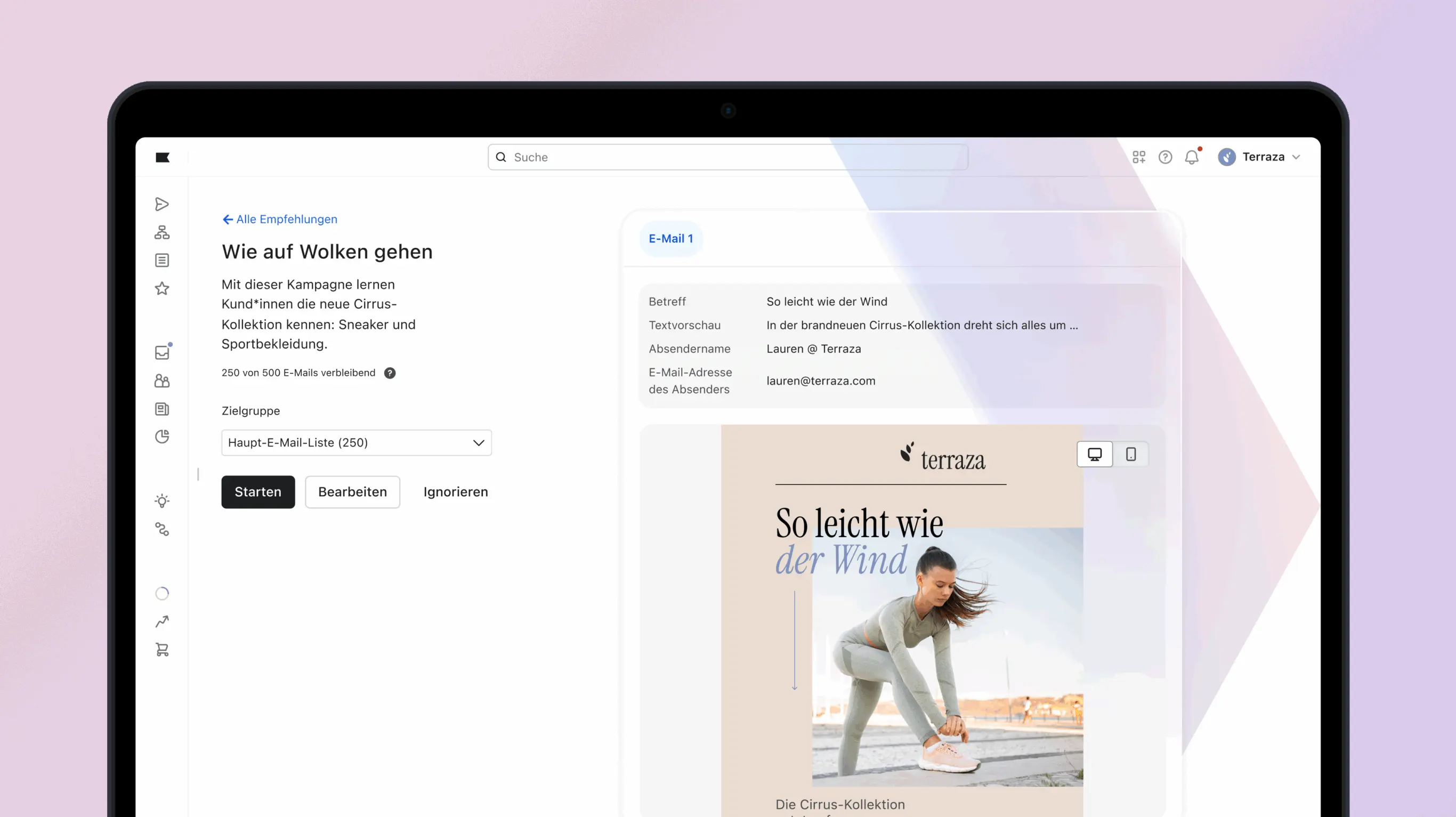Click the Bearbeiten button
The image size is (1456, 817).
[352, 492]
